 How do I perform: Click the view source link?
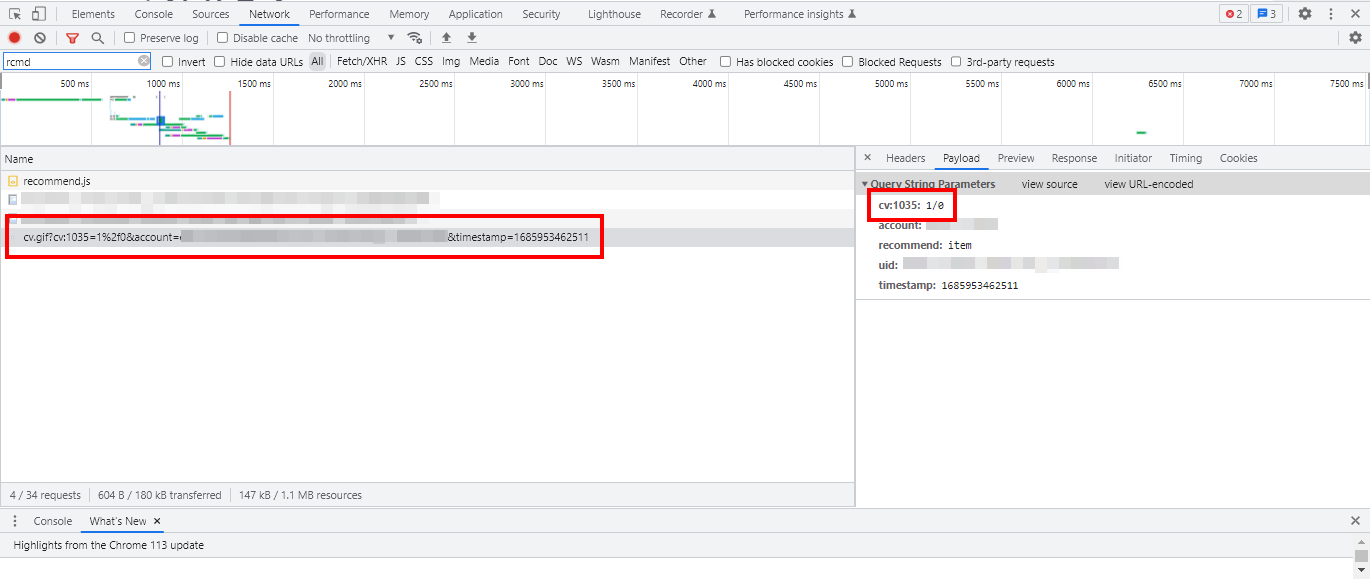click(x=1050, y=184)
